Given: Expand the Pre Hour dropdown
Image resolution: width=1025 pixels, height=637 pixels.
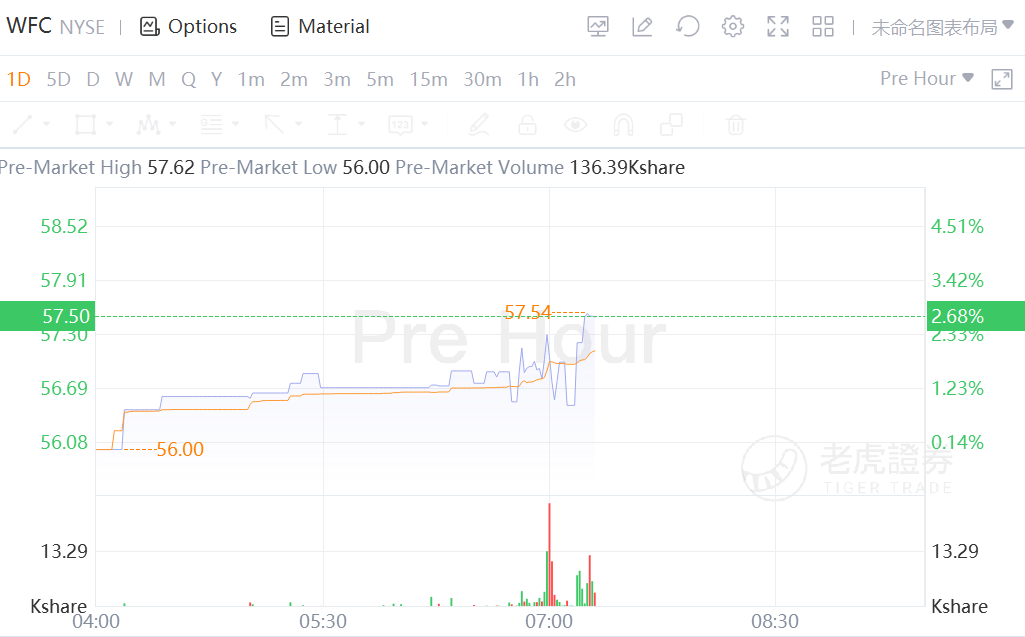Looking at the screenshot, I should [x=926, y=79].
